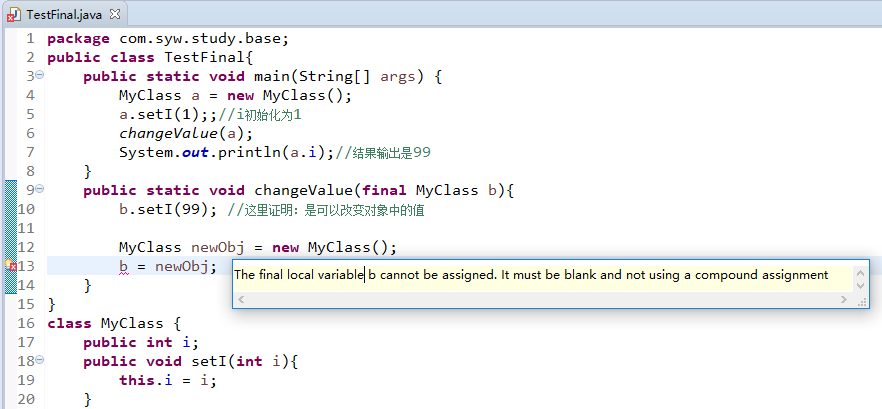882x409 pixels.
Task: Click 'this.i = i;' on line 19
Action: point(168,380)
